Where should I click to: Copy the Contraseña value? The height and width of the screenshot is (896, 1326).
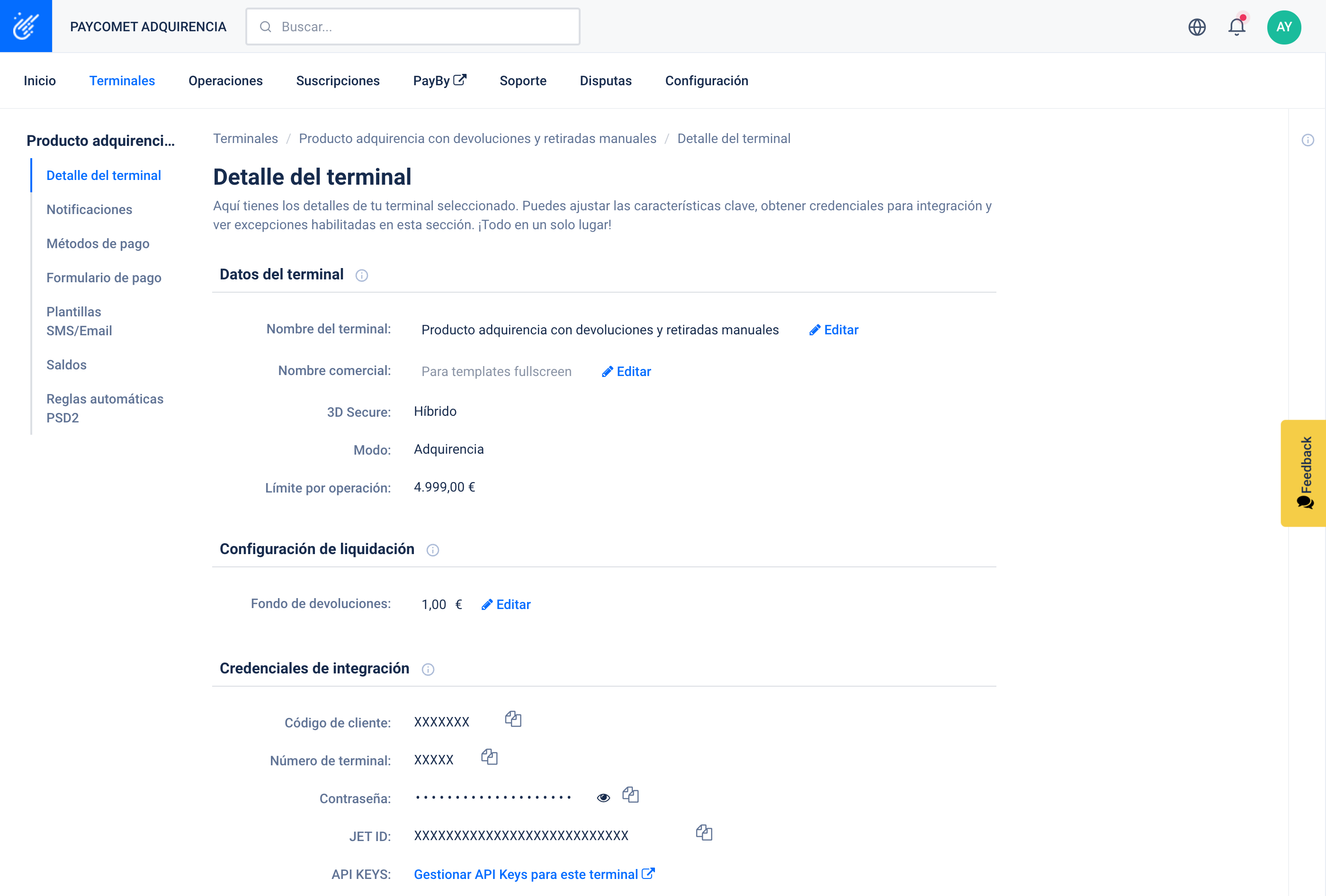click(x=630, y=794)
